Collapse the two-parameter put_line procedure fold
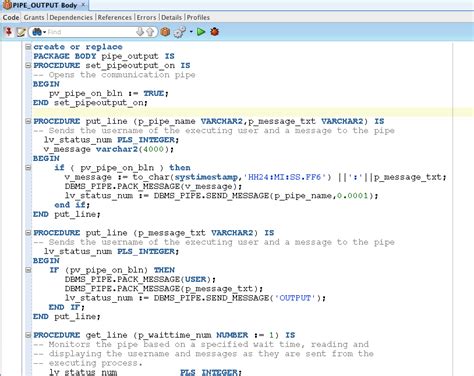The width and height of the screenshot is (474, 376). click(28, 121)
